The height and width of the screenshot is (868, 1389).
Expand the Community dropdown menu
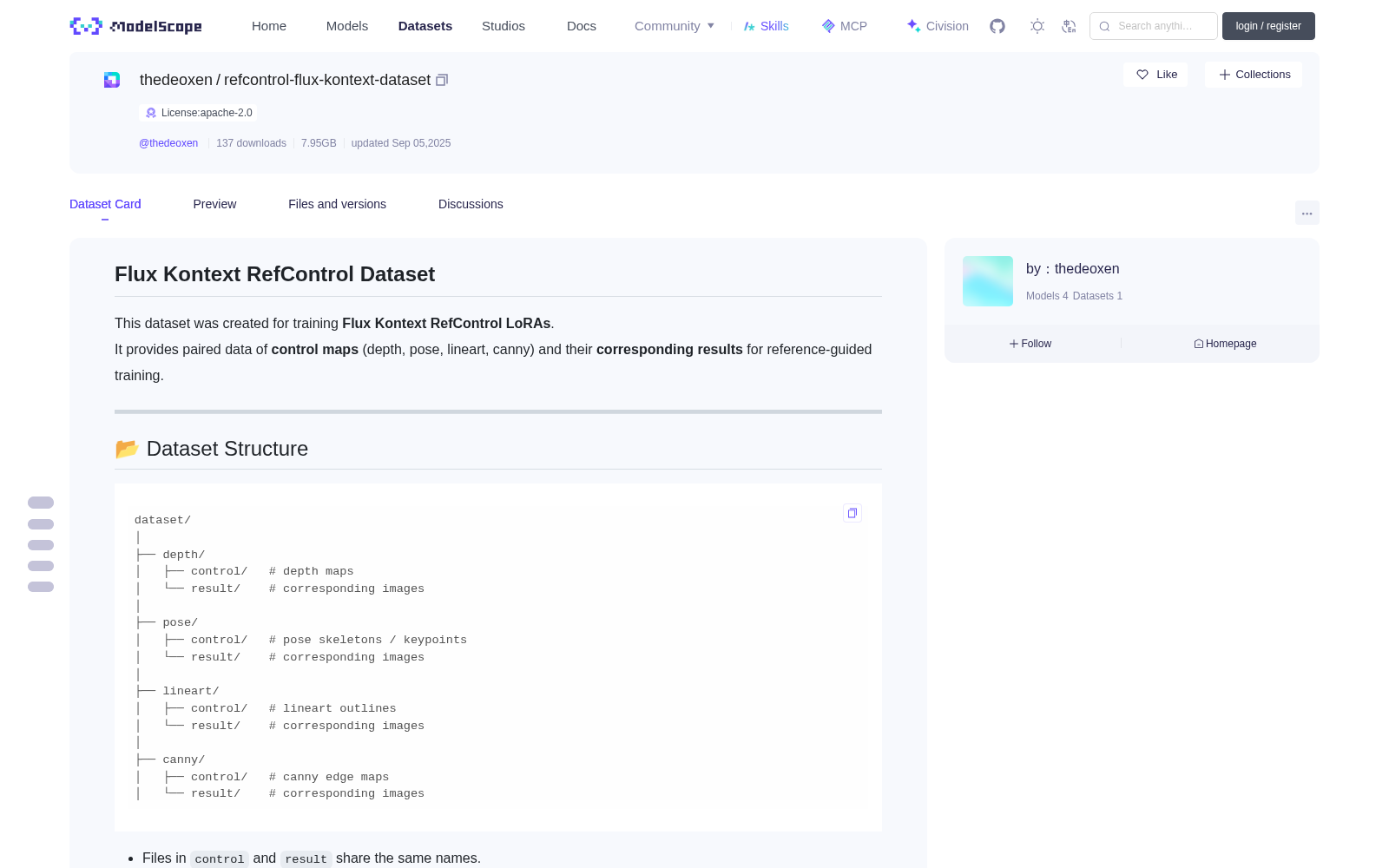(x=675, y=26)
